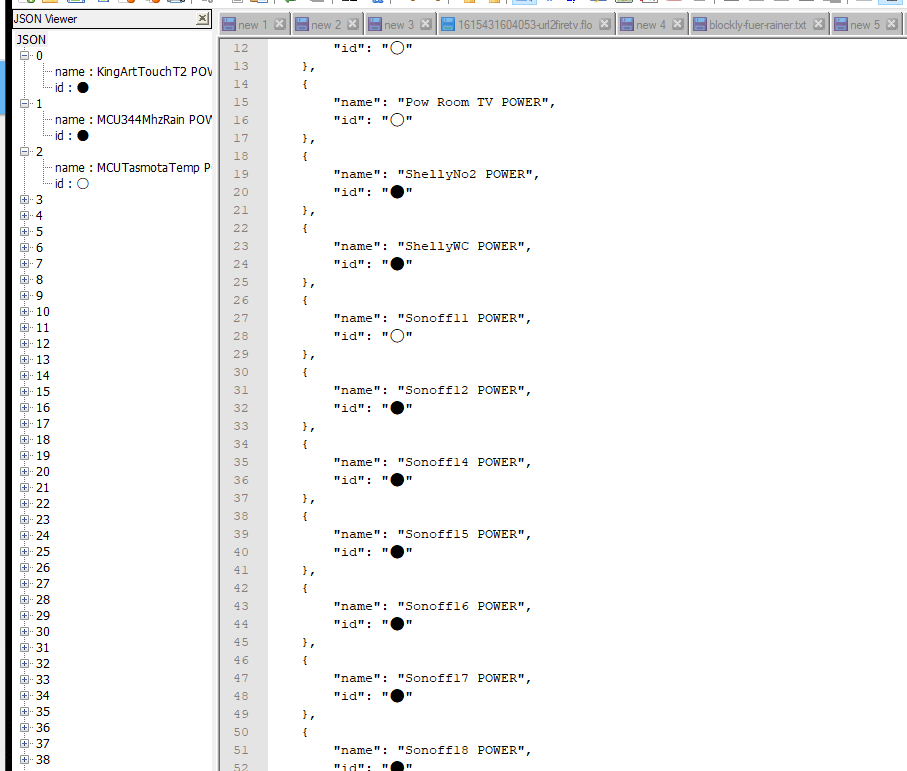
Task: Select the id entry under node 1
Action: (72, 136)
